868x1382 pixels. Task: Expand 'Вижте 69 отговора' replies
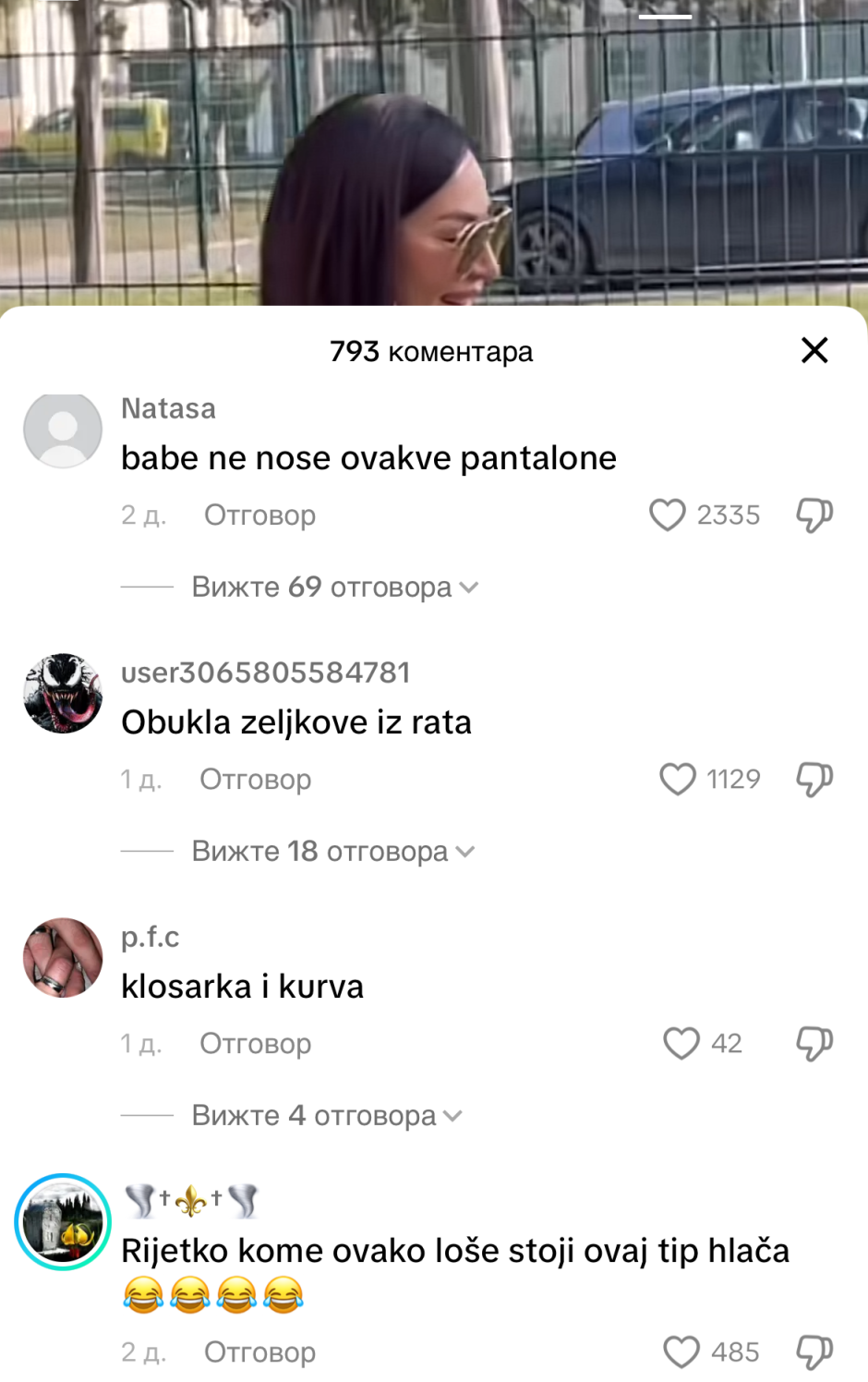tap(334, 587)
